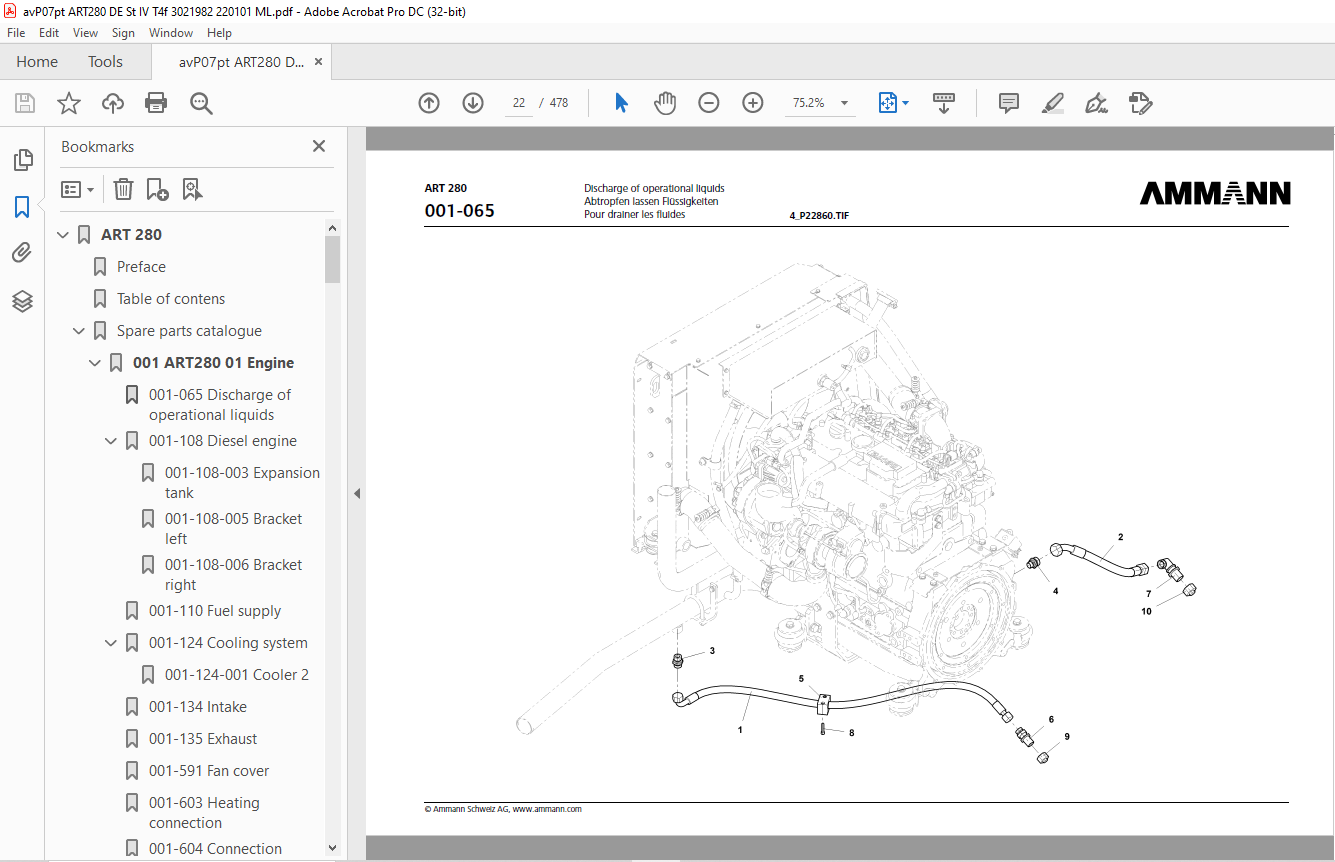Screen dimensions: 1335x862
Task: Open page thumbnails panel icon
Action: point(22,159)
